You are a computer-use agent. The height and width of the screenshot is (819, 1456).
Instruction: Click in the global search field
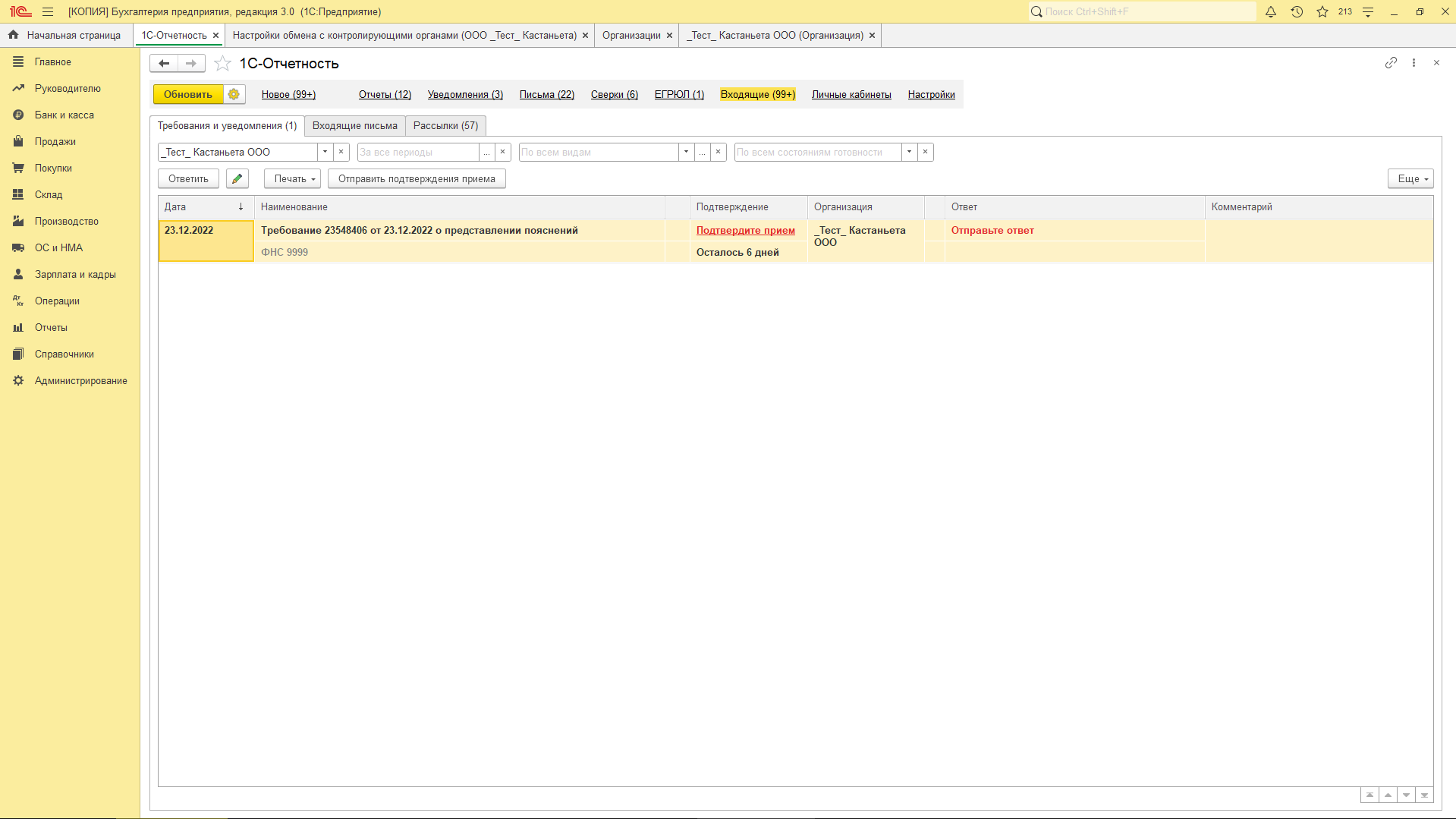click(x=1142, y=11)
